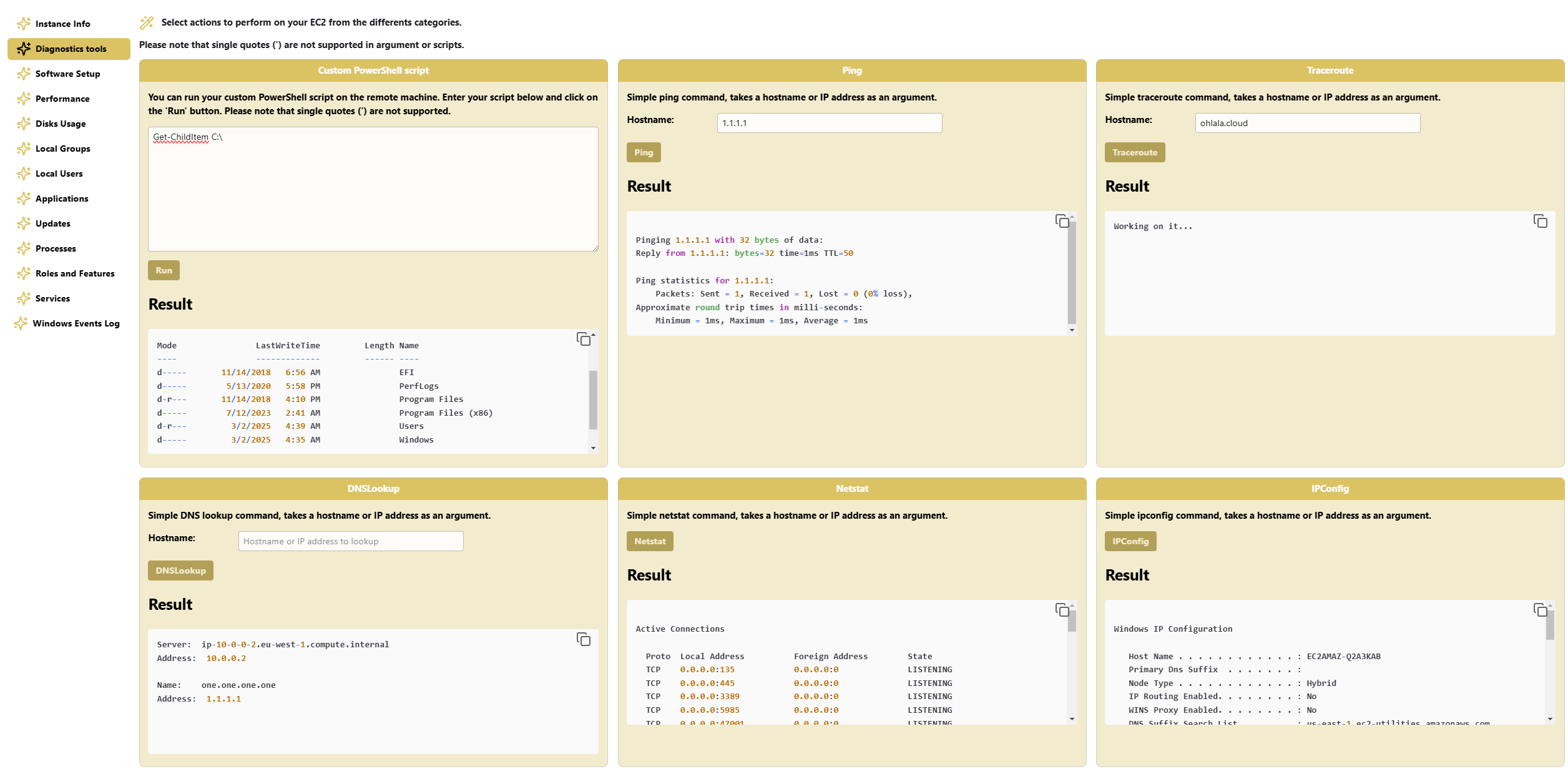Click the '10.0.0.2' server address
1568x769 pixels.
click(226, 659)
